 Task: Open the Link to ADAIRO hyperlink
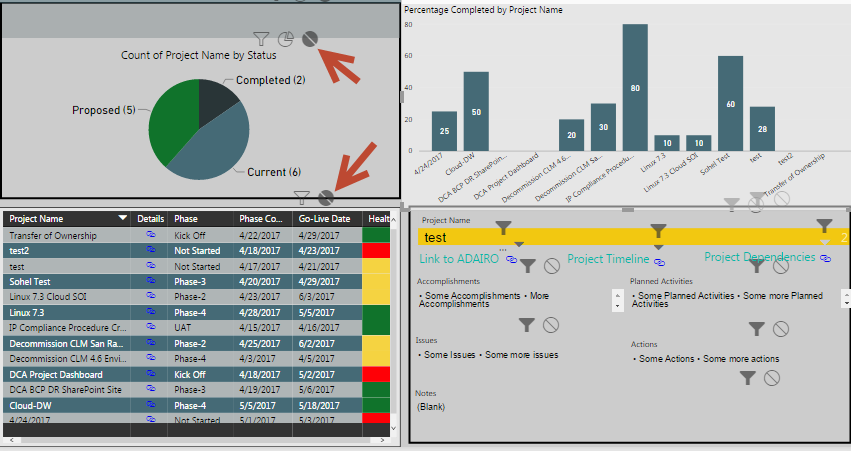[459, 259]
